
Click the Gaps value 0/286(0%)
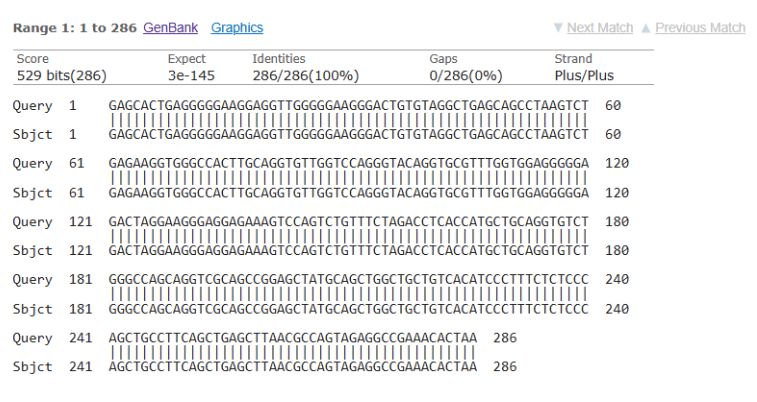click(466, 76)
